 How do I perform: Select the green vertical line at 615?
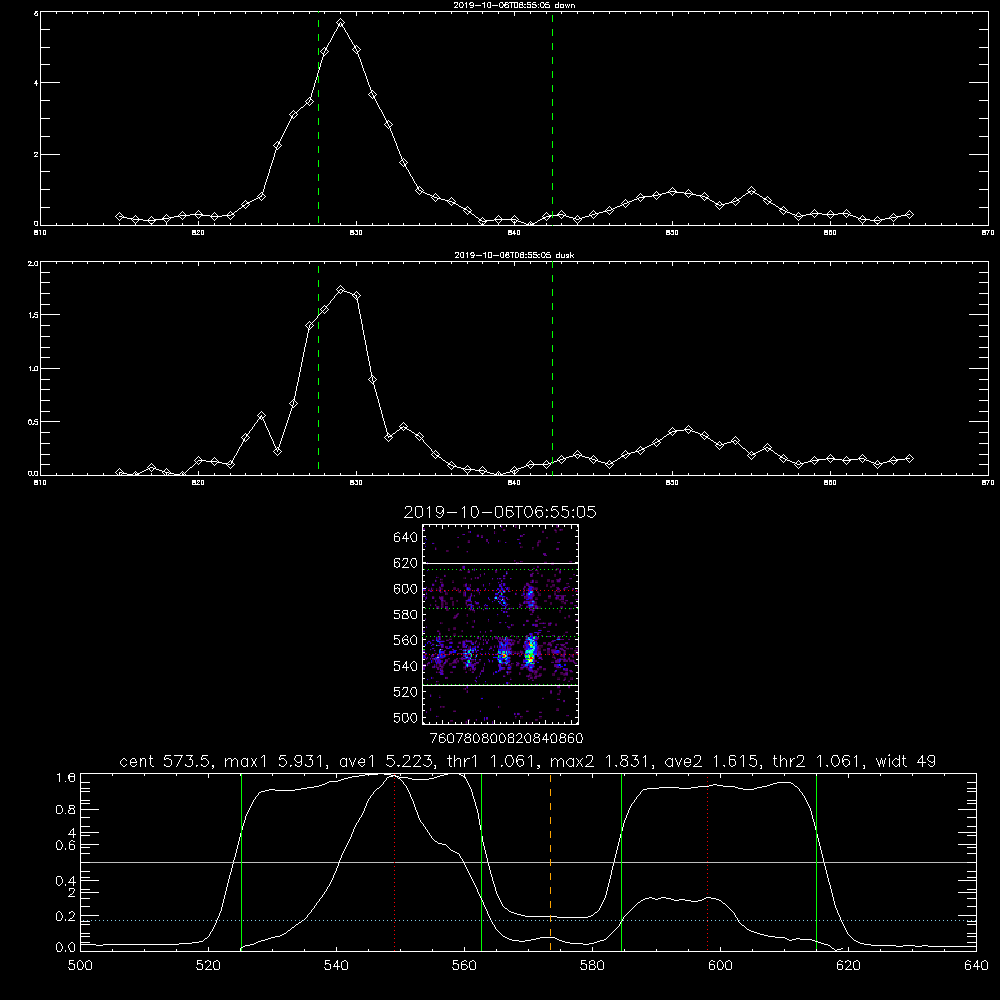816,862
